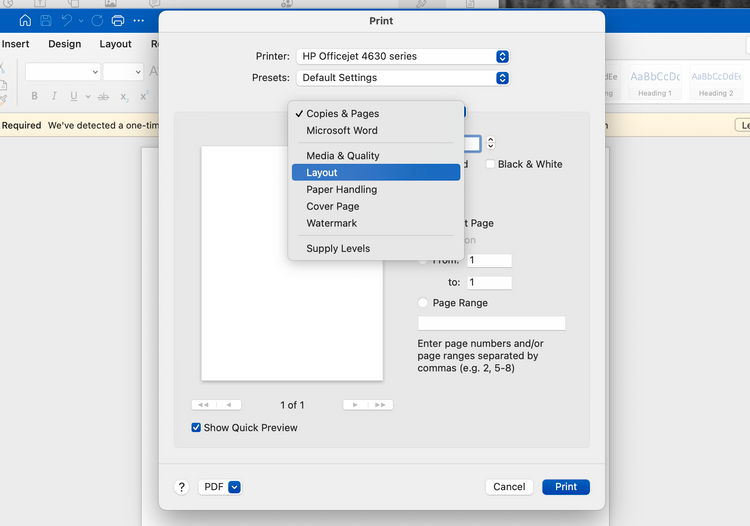Select the Page Range radio button

pyautogui.click(x=424, y=303)
